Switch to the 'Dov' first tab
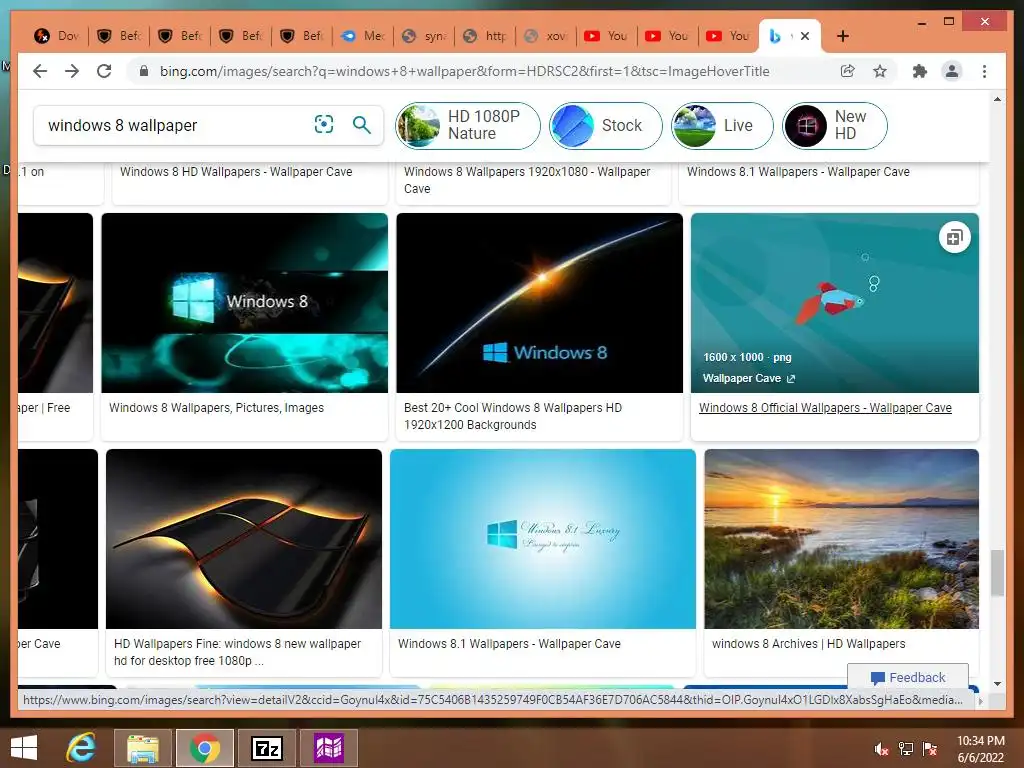 pyautogui.click(x=56, y=36)
